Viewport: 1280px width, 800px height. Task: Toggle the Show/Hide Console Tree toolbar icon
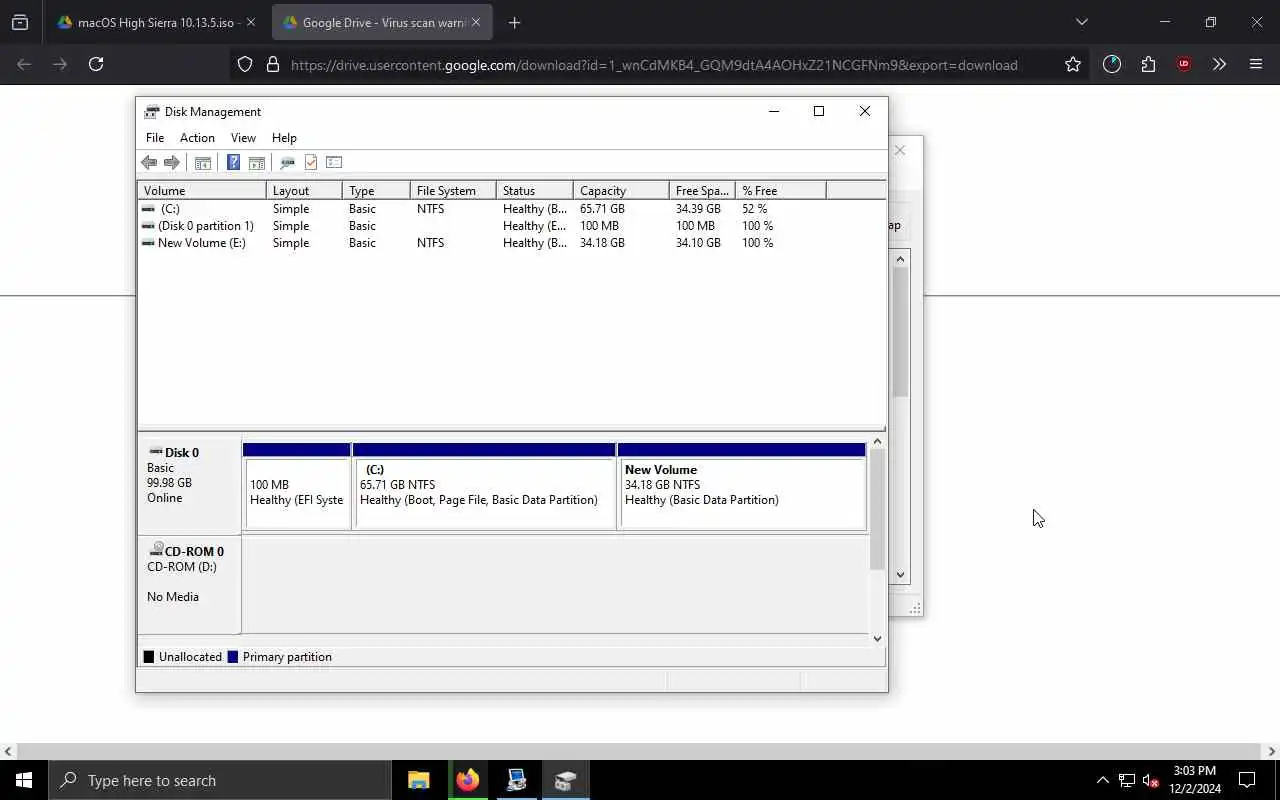click(x=203, y=162)
